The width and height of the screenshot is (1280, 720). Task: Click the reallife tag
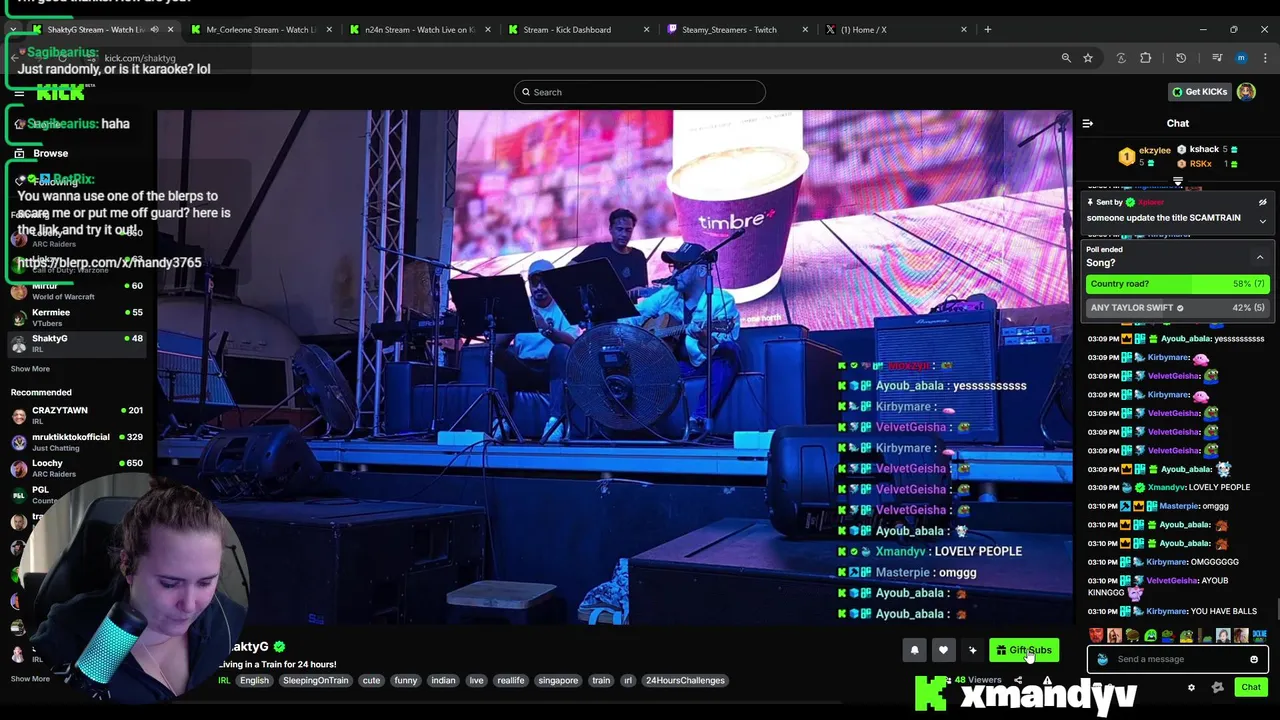511,680
